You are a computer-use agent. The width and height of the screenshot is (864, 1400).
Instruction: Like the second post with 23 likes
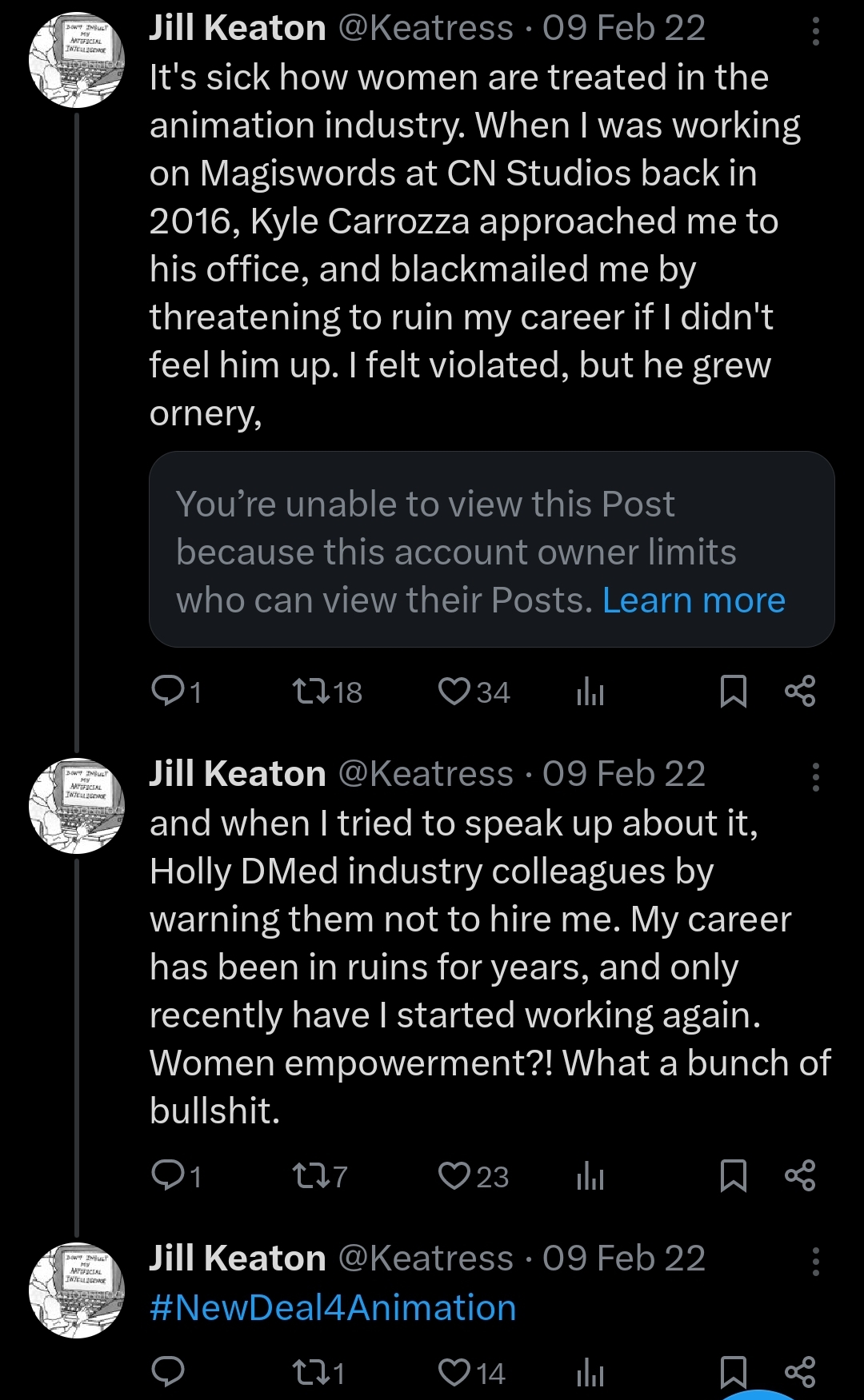[x=474, y=1176]
